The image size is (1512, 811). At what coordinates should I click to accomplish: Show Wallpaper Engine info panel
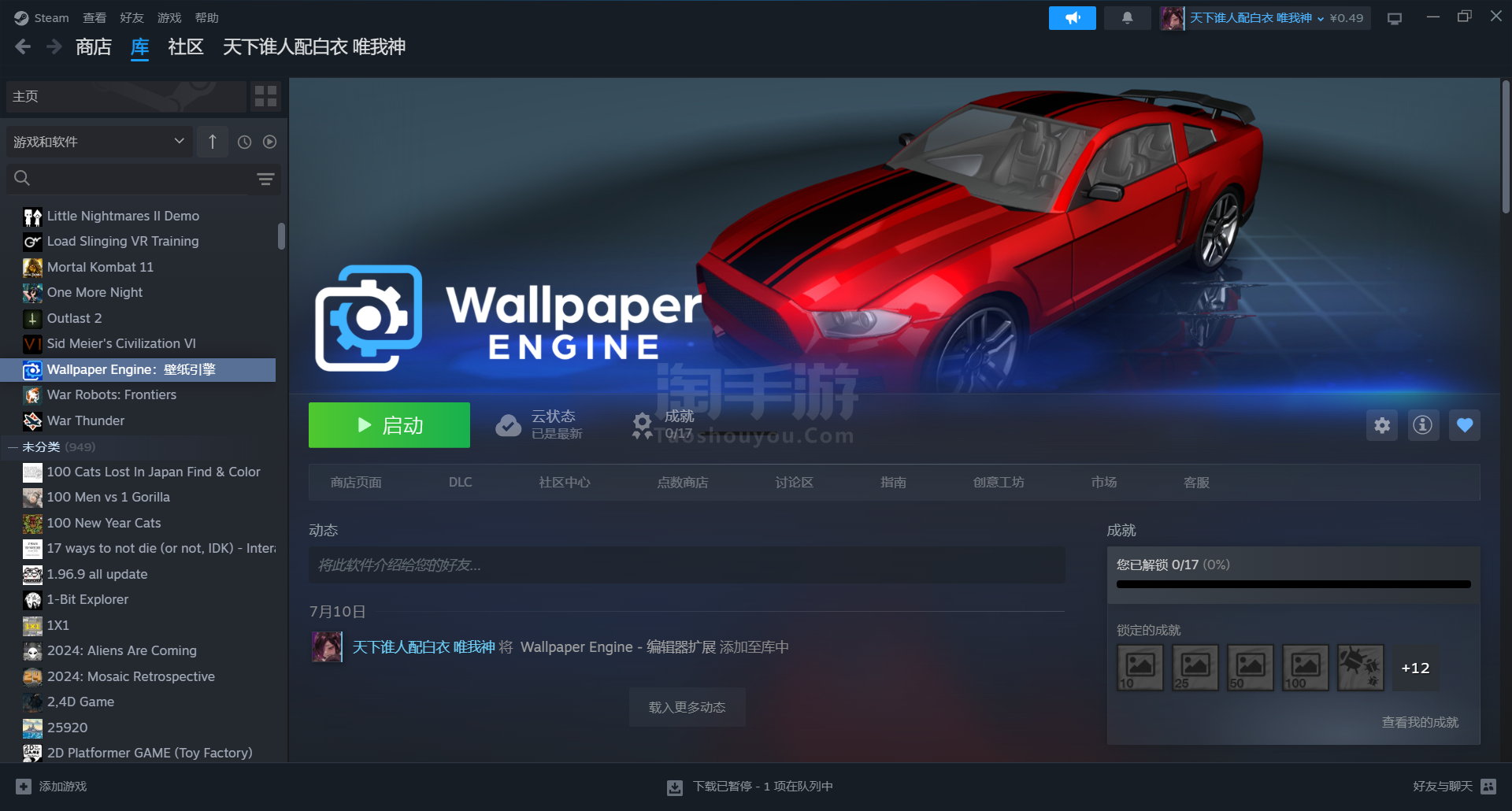click(1423, 425)
